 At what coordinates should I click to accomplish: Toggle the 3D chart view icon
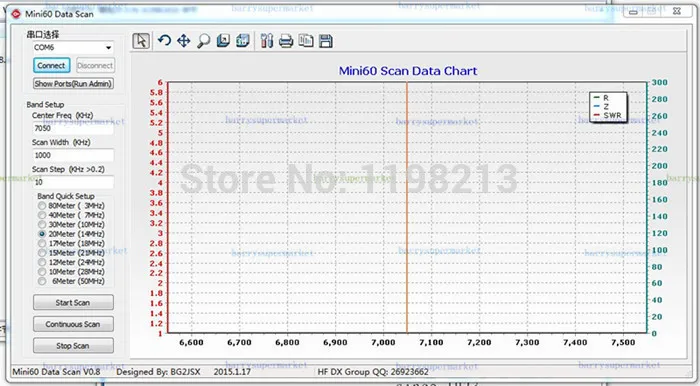tap(242, 41)
